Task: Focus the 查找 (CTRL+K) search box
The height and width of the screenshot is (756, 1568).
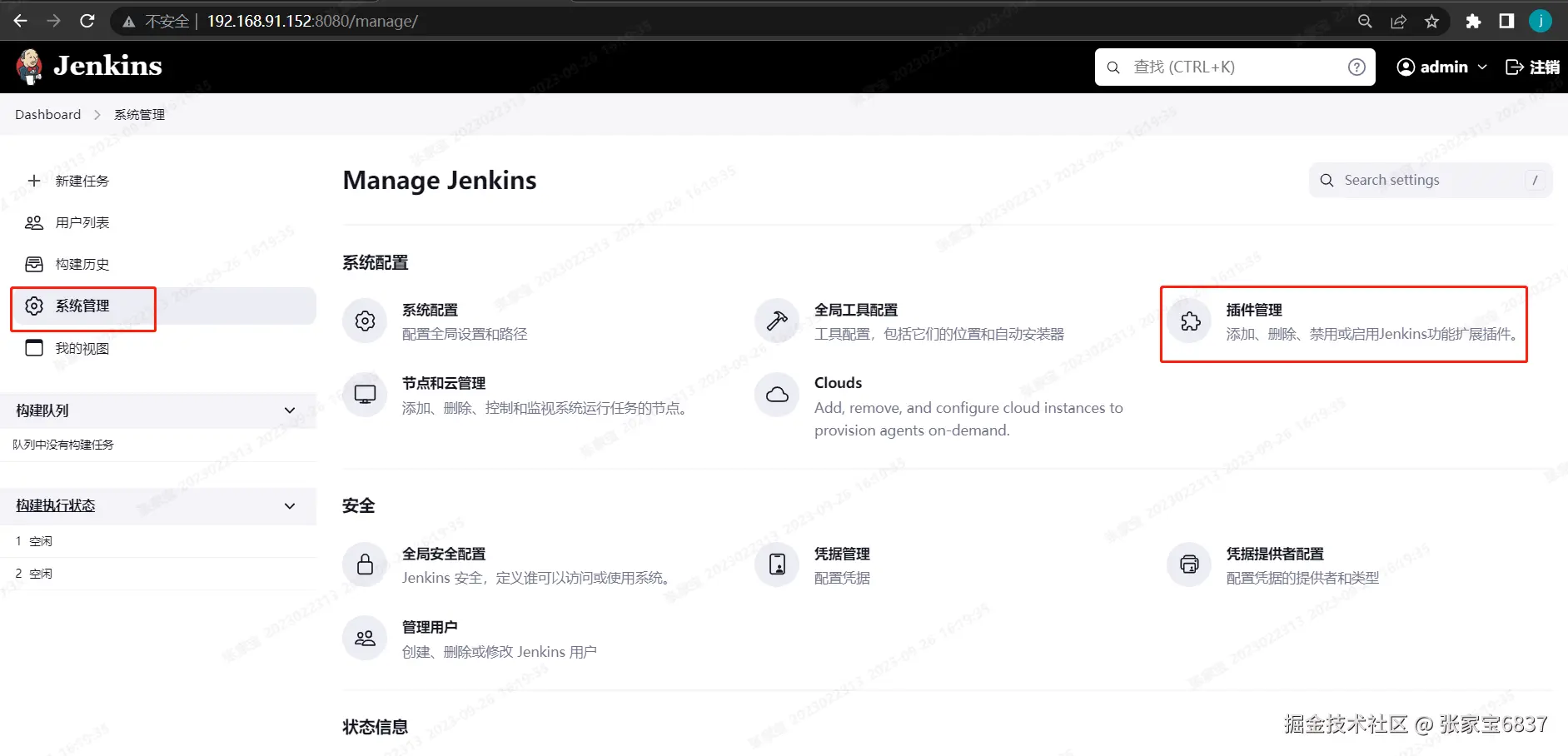Action: pos(1235,67)
